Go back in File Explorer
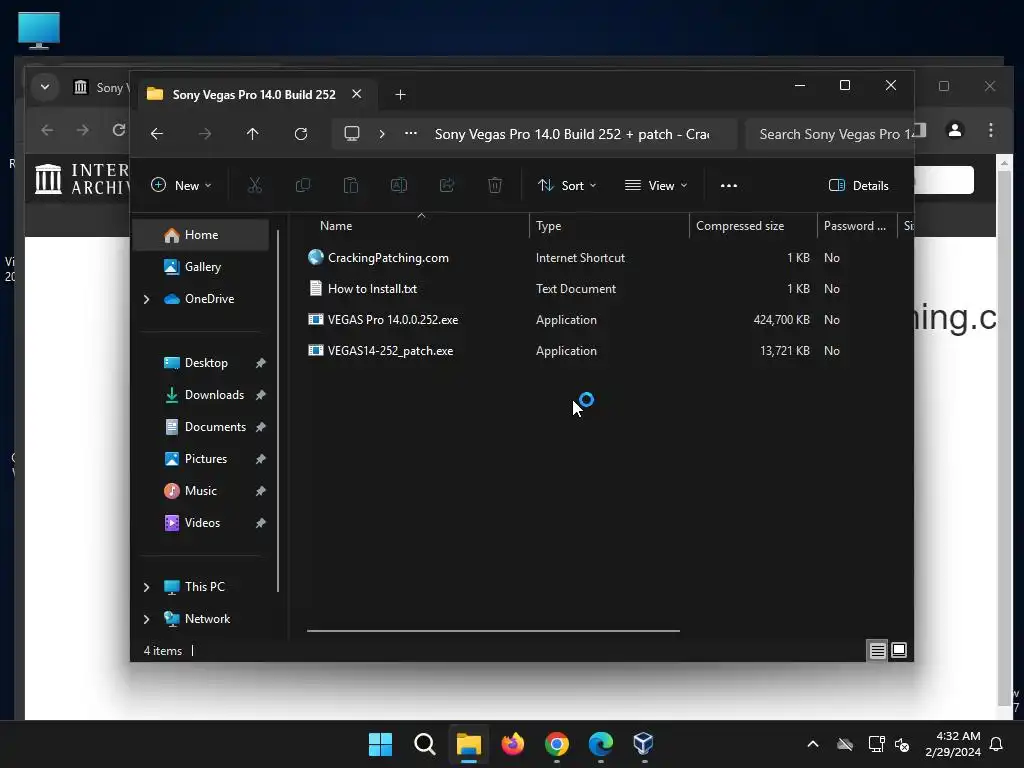 coord(157,134)
